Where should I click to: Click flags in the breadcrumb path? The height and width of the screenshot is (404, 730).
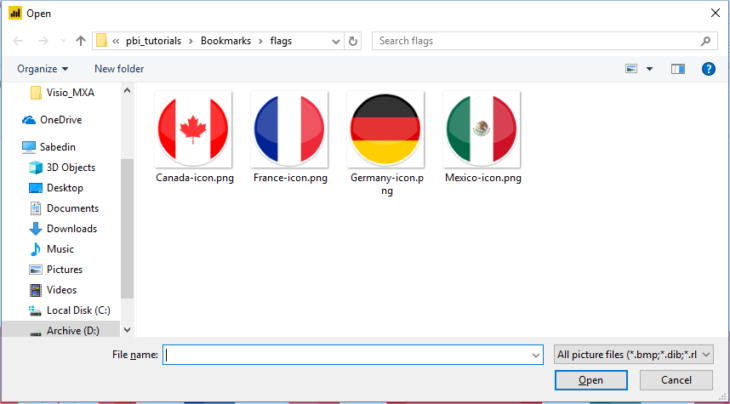pos(281,41)
